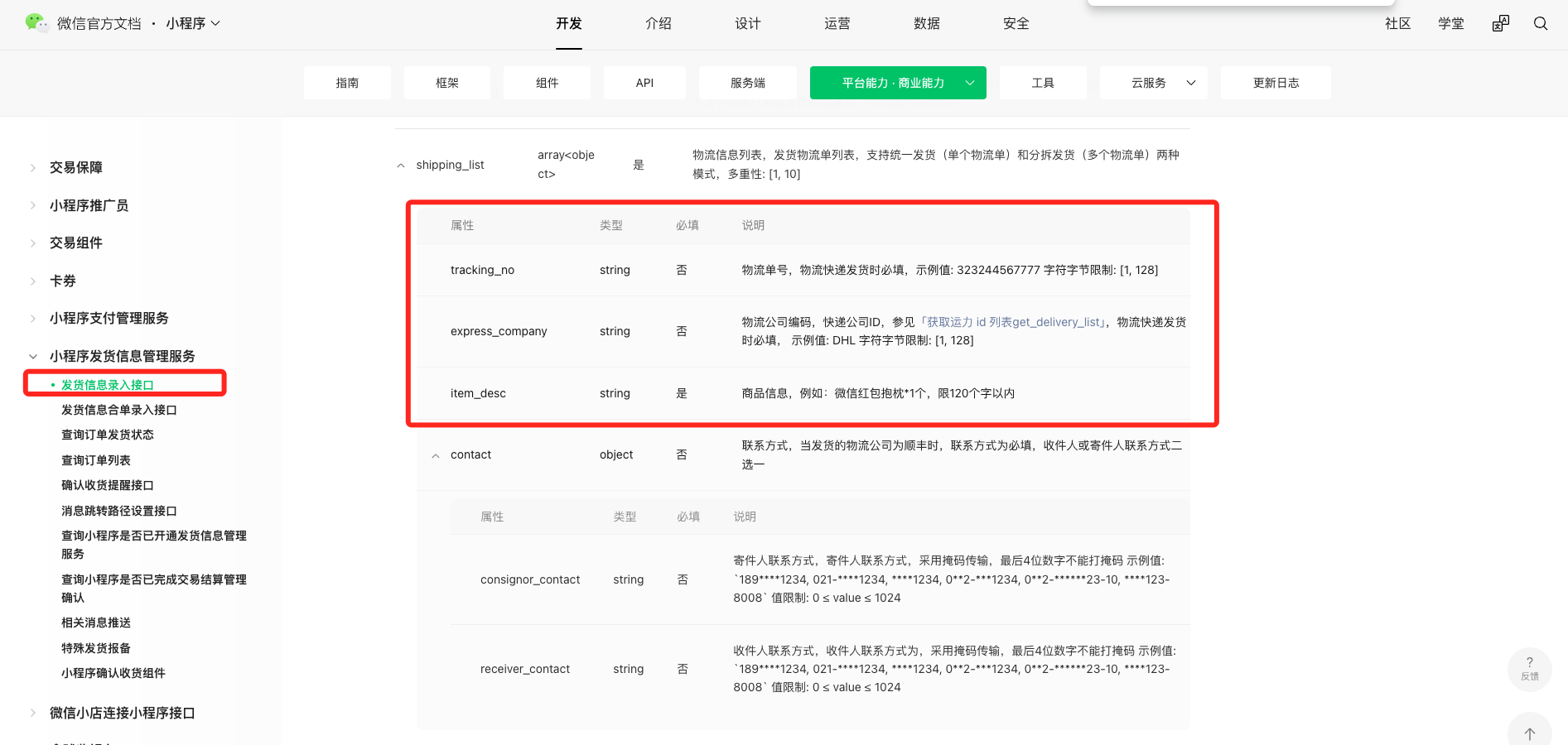
Task: Click the express_company attribute cell
Action: click(499, 331)
